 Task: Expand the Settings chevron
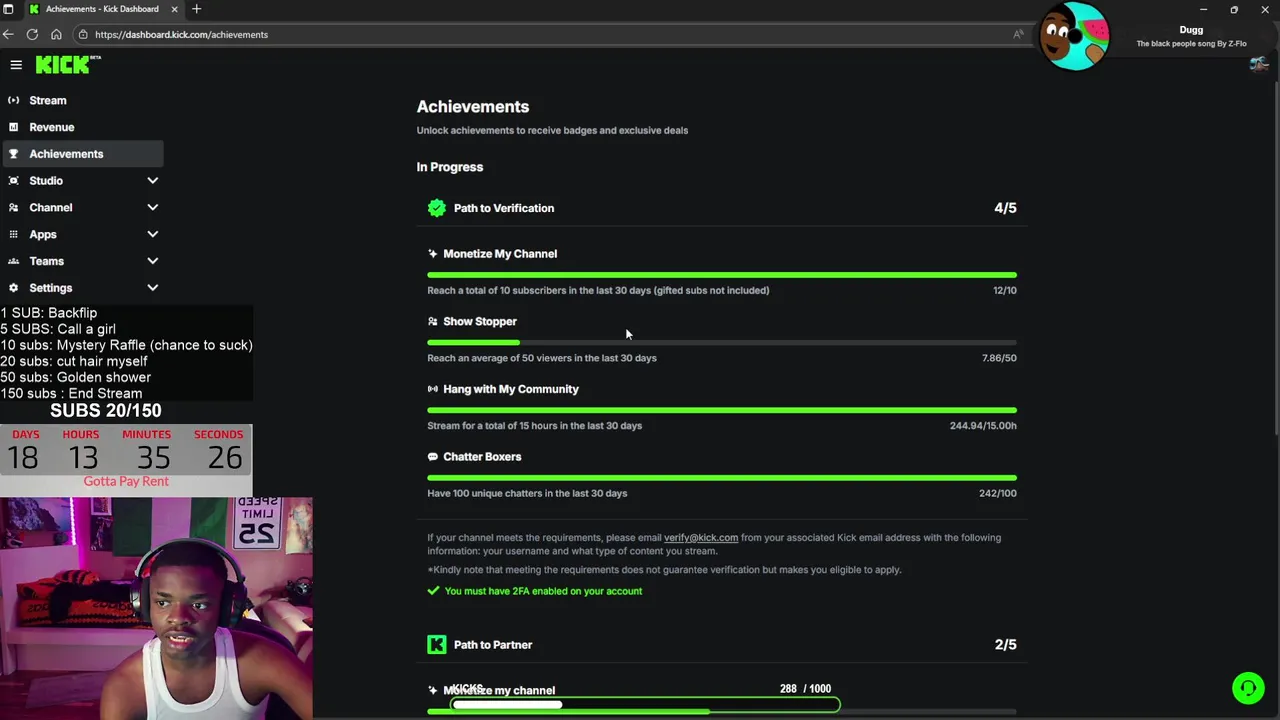tap(153, 288)
